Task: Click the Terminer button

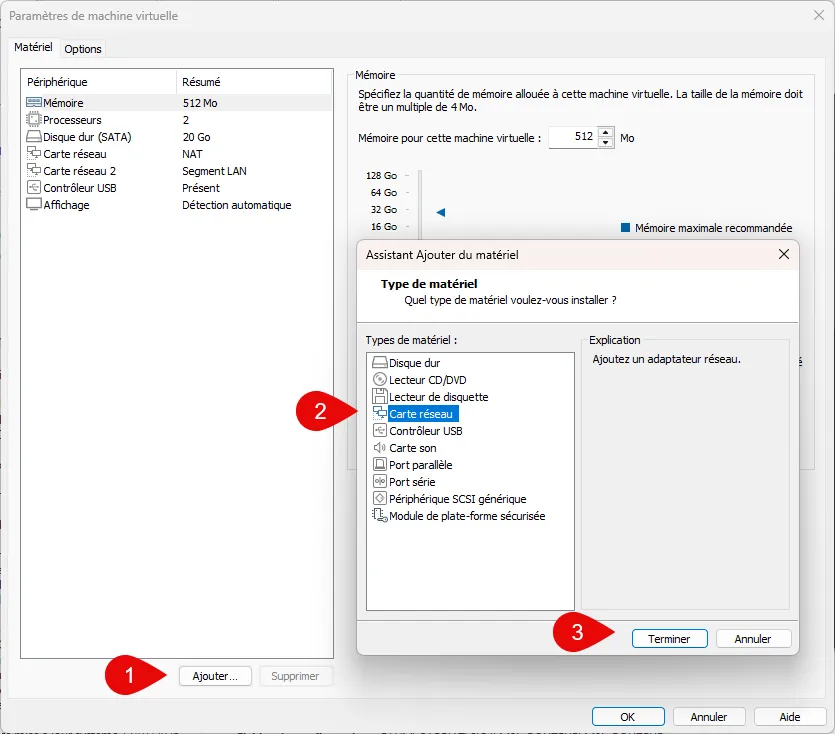Action: click(x=669, y=638)
